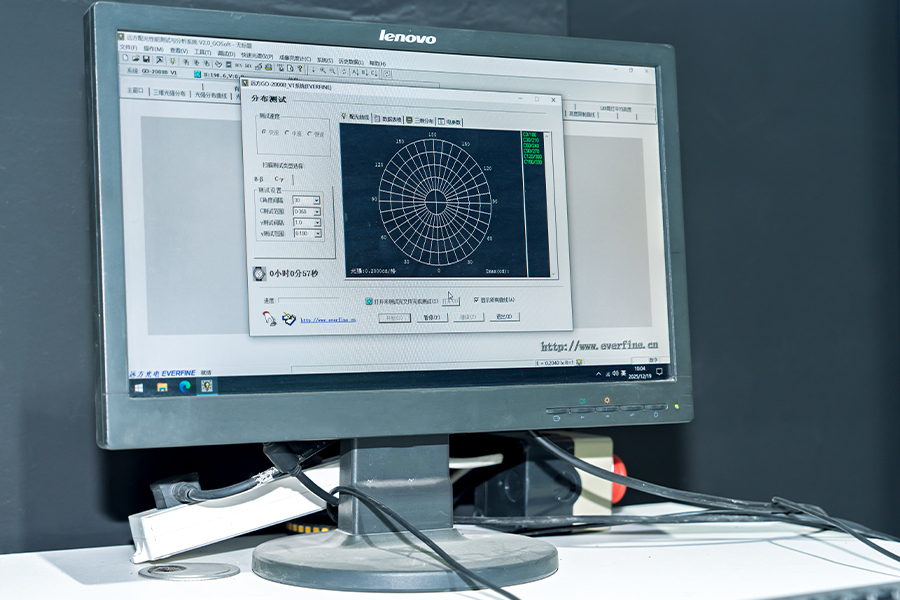The height and width of the screenshot is (600, 900).
Task: Select the first test speed radio option
Action: 267,133
